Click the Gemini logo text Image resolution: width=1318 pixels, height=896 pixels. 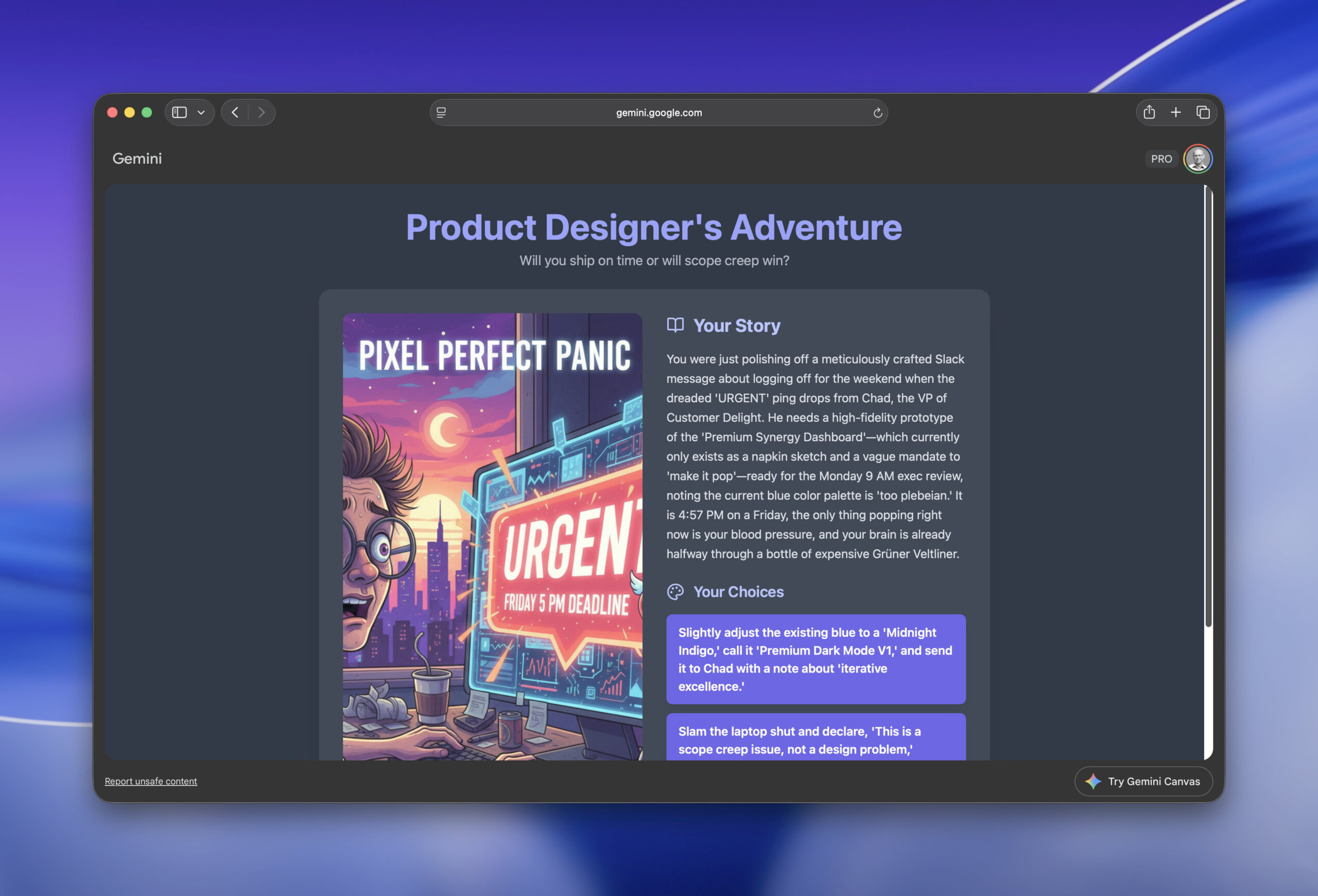[x=136, y=158]
